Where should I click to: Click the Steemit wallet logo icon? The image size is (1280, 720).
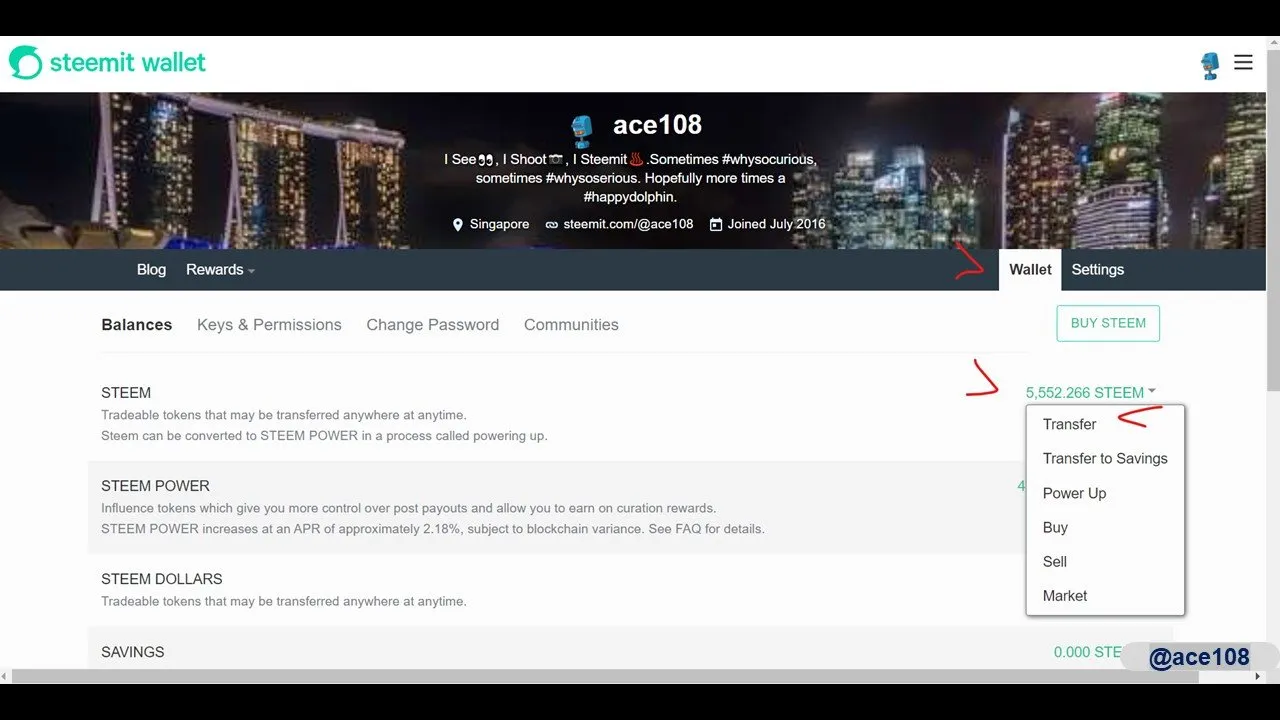click(26, 62)
